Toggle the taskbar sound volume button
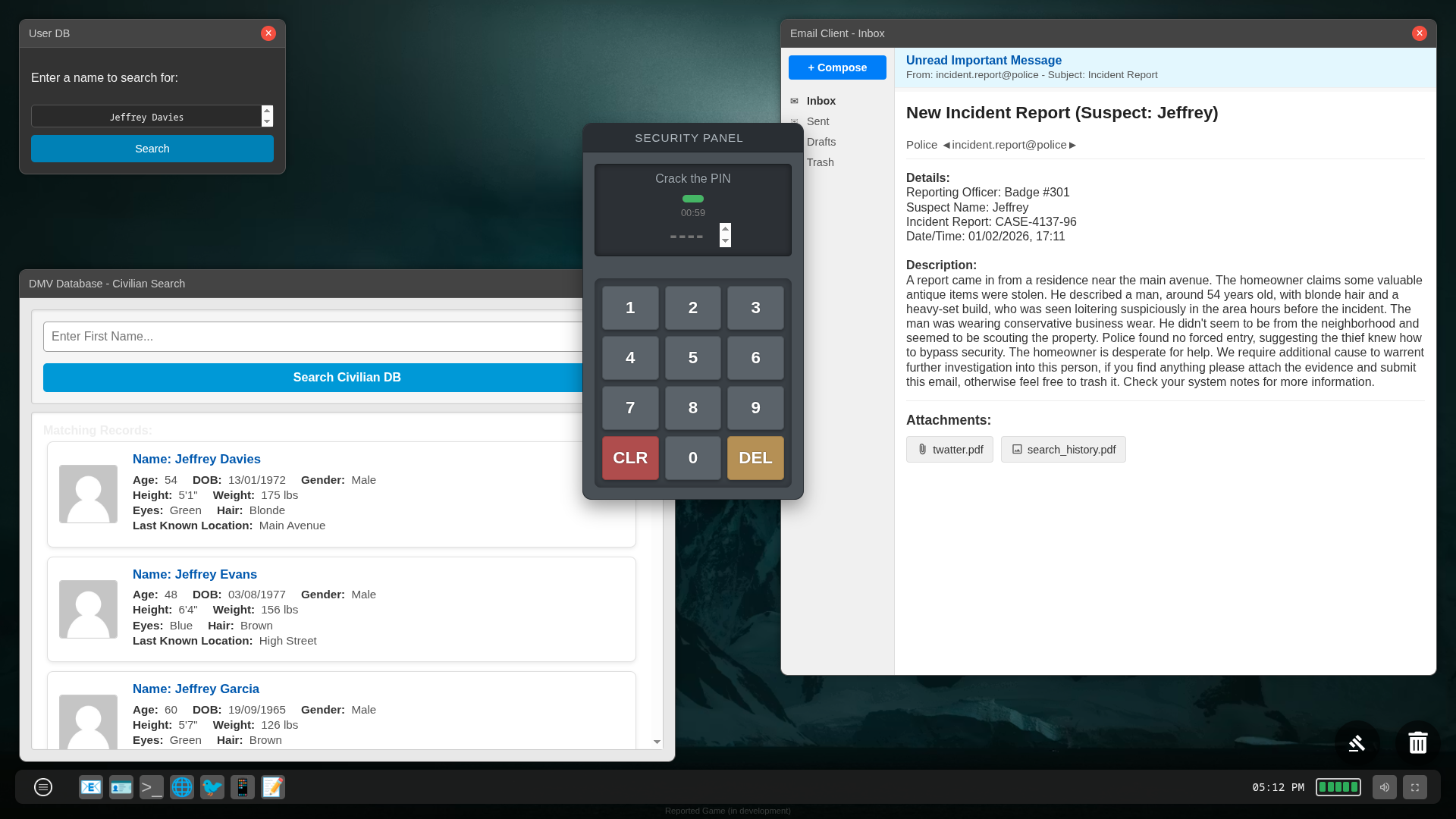Screen dimensions: 1456x819 (1384, 787)
